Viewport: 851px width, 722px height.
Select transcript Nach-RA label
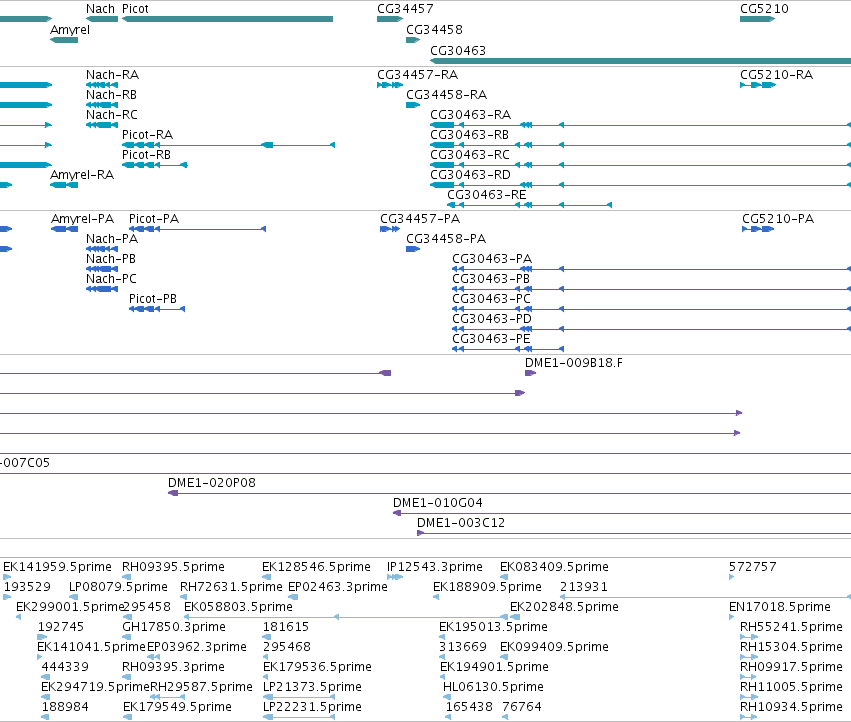pyautogui.click(x=112, y=75)
